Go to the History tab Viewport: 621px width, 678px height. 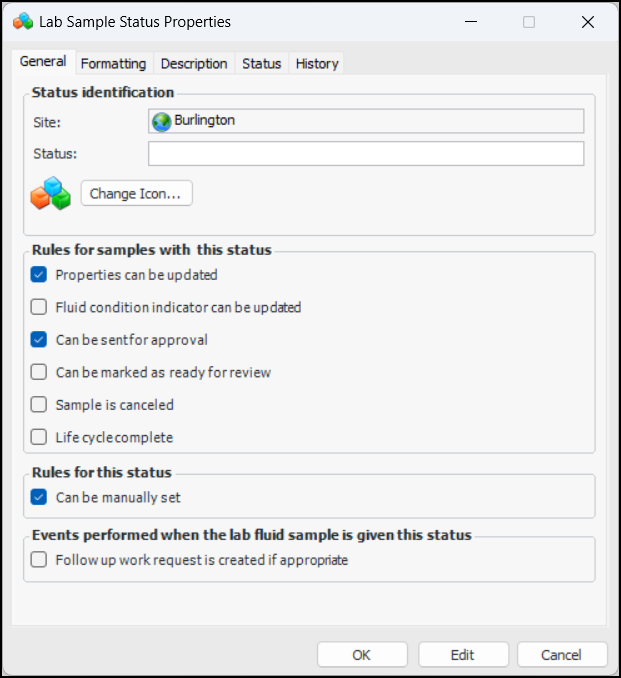(x=317, y=63)
